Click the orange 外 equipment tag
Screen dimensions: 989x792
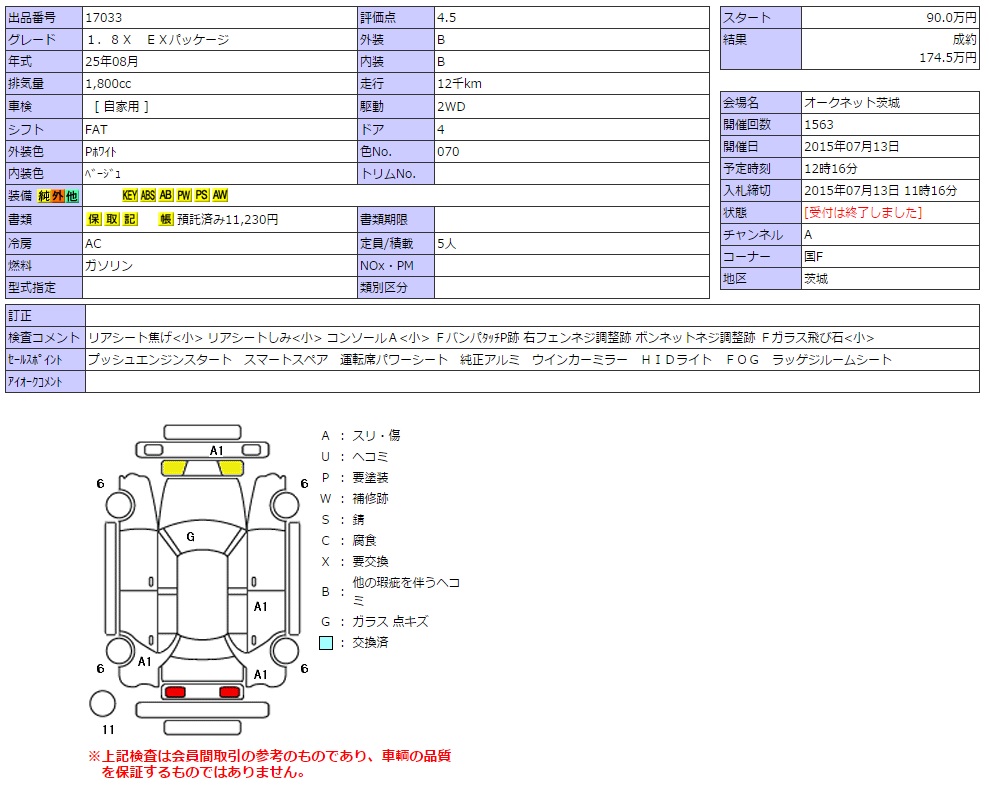[57, 196]
